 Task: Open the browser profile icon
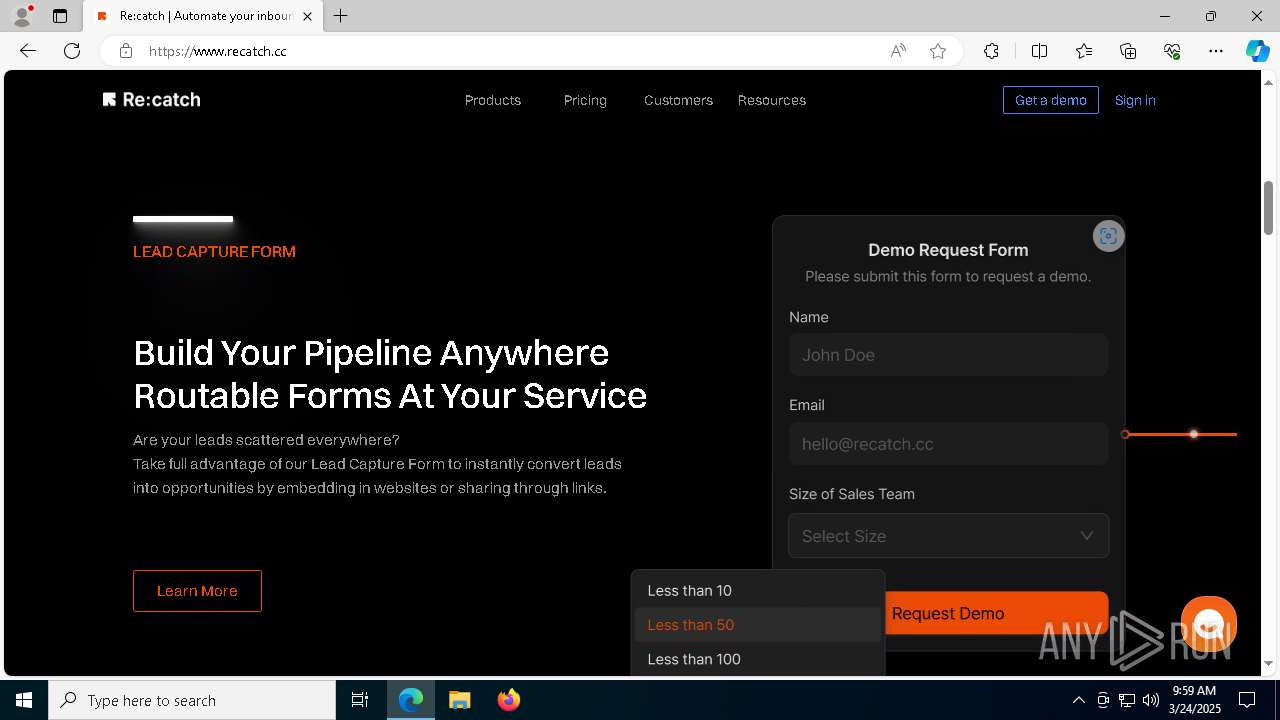pyautogui.click(x=22, y=16)
